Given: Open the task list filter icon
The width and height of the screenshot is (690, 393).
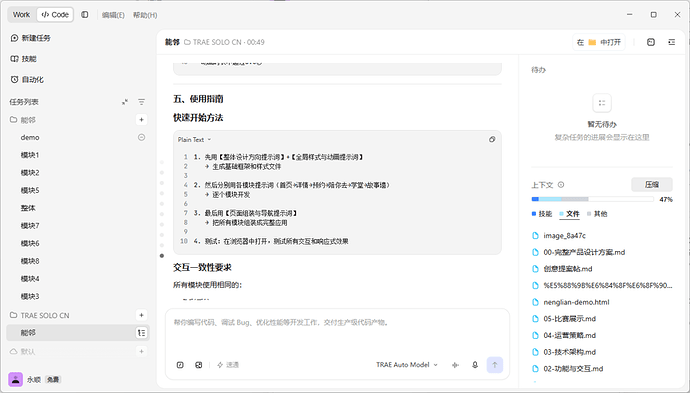Looking at the screenshot, I should (x=141, y=102).
